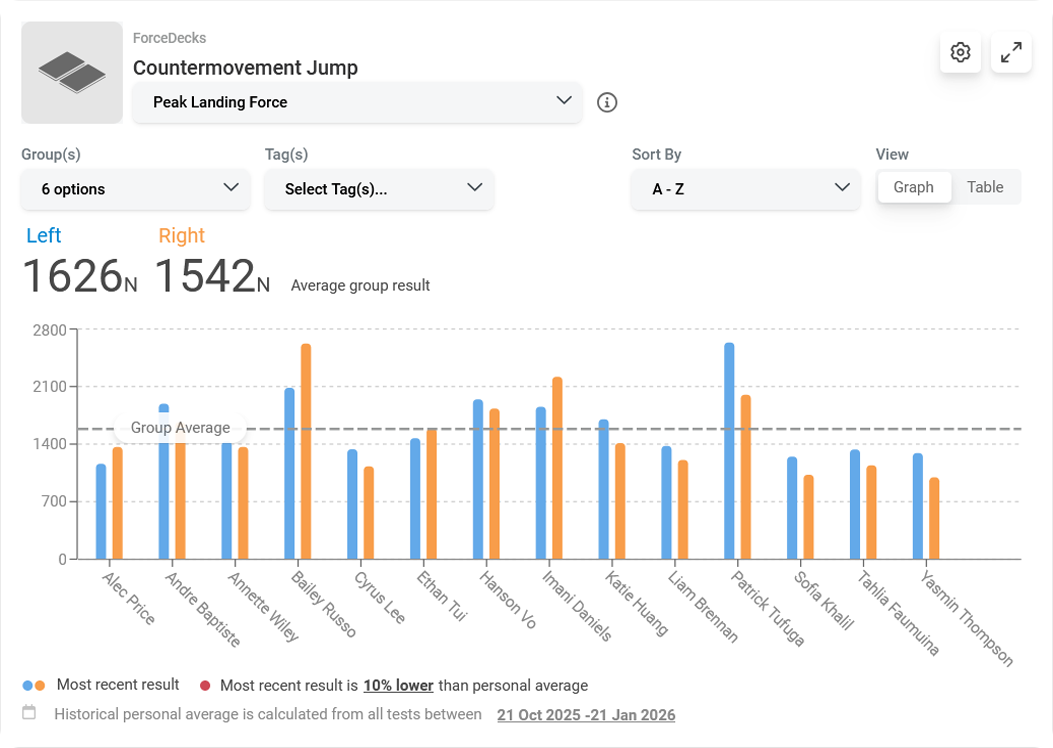
Task: Click the red legend dot
Action: 205,686
